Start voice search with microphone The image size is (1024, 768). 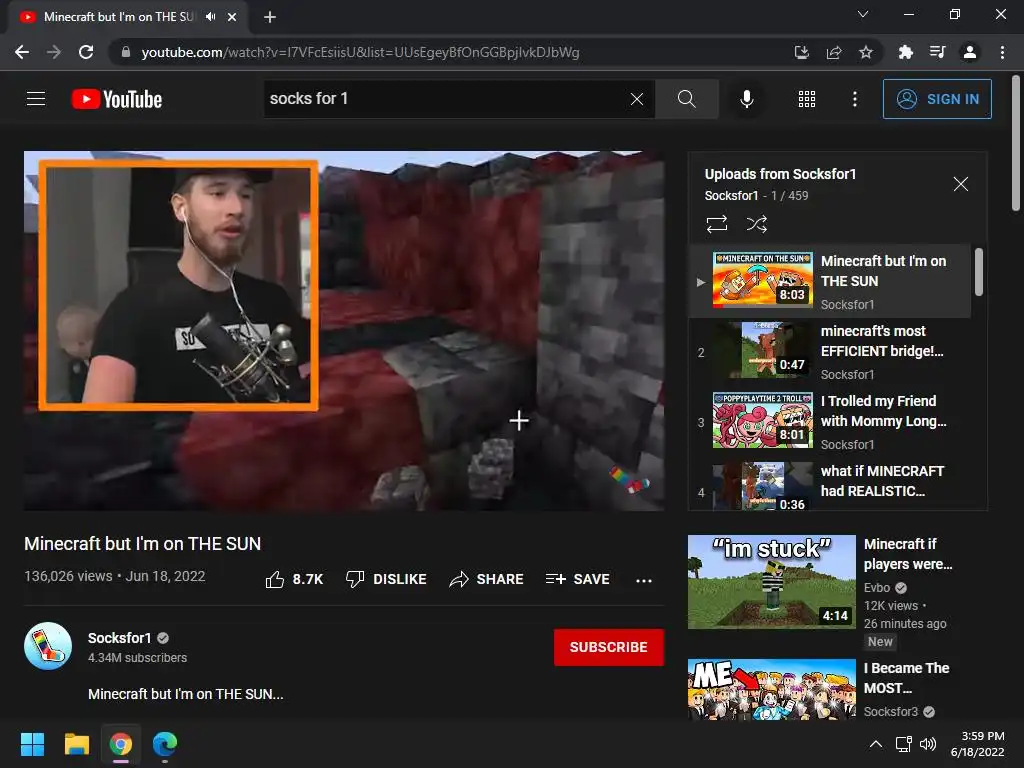[x=746, y=99]
